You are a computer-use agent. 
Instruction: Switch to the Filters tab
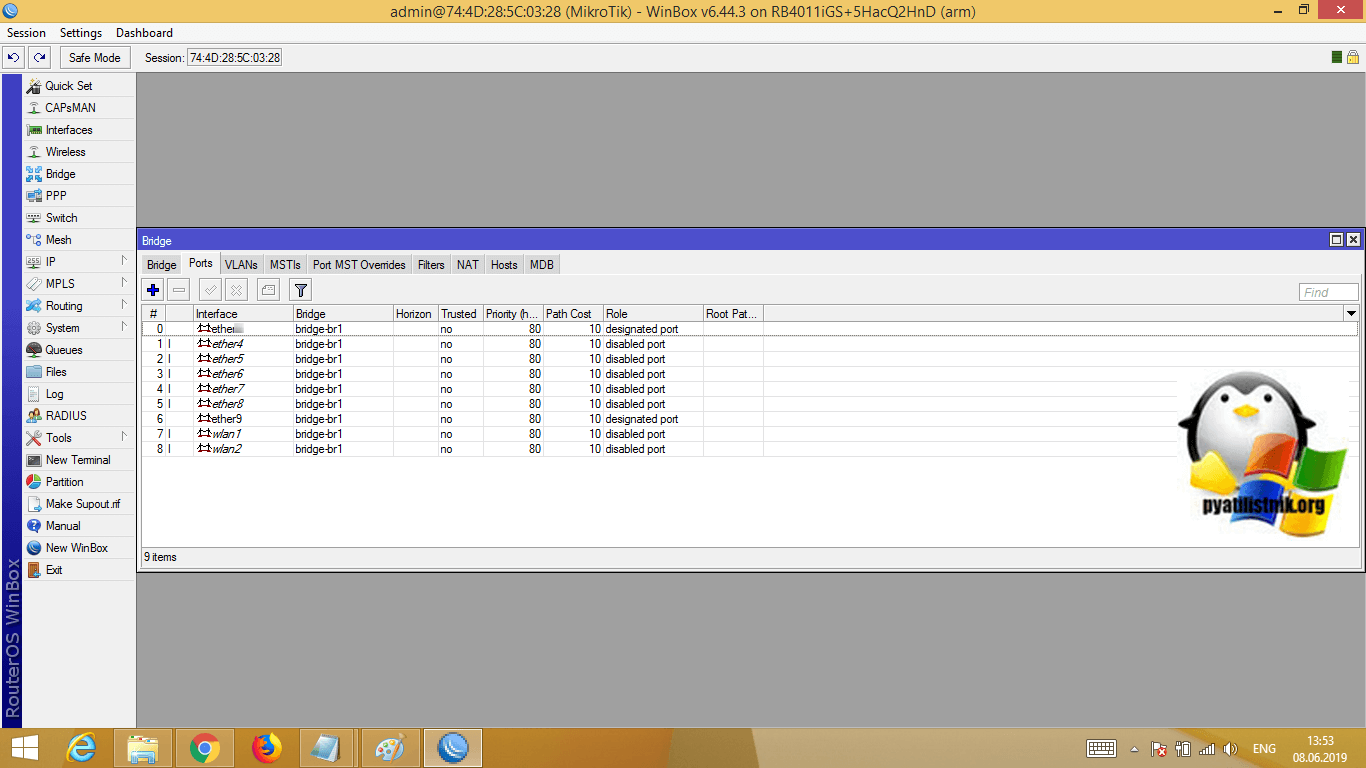431,265
